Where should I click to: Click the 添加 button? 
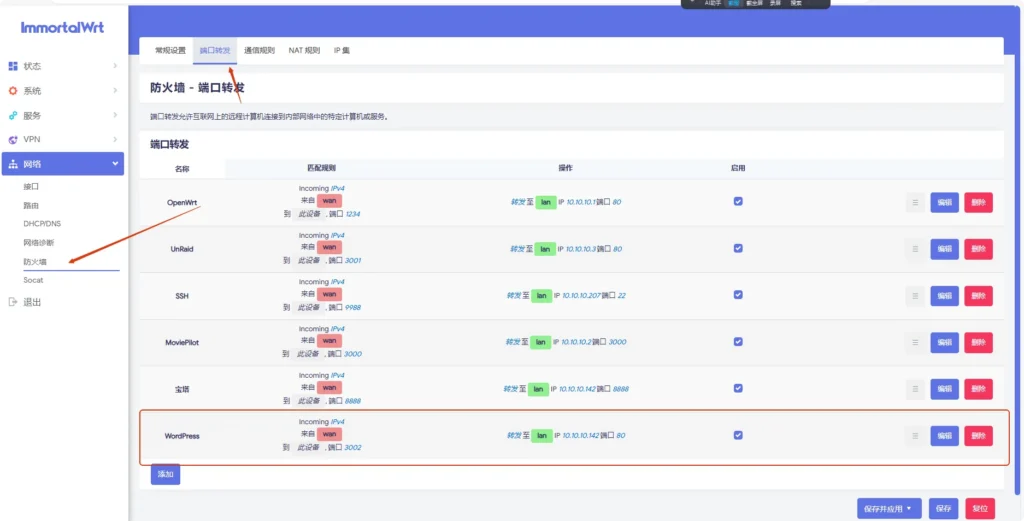[165, 474]
